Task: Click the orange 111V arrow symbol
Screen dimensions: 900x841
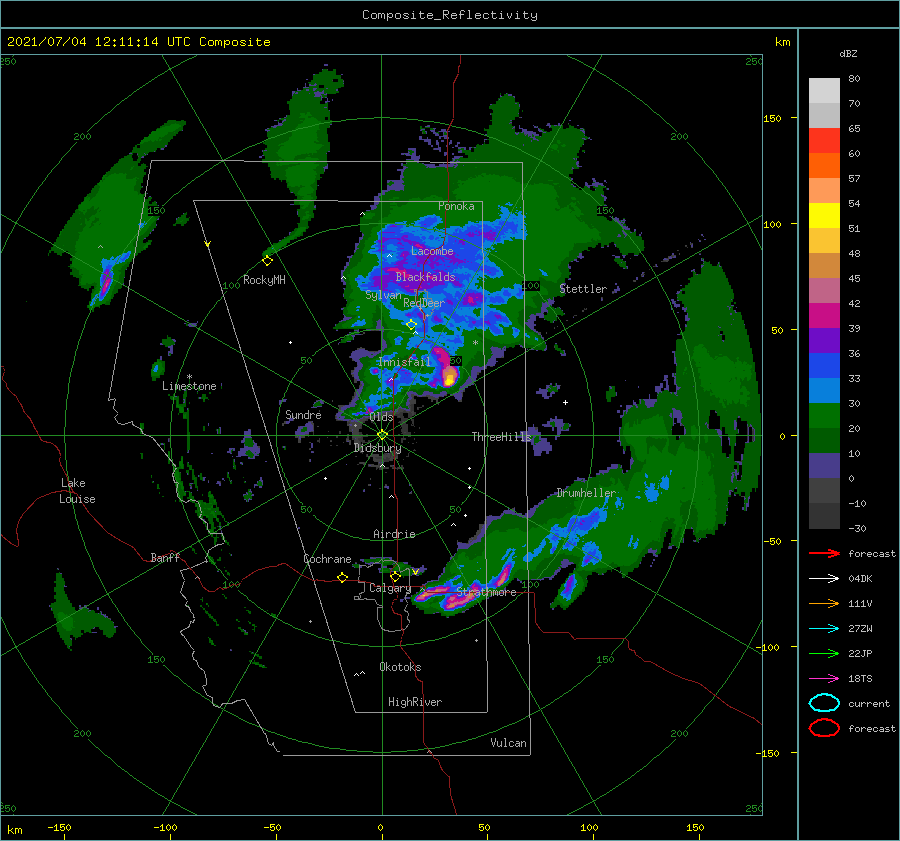Action: coord(824,603)
